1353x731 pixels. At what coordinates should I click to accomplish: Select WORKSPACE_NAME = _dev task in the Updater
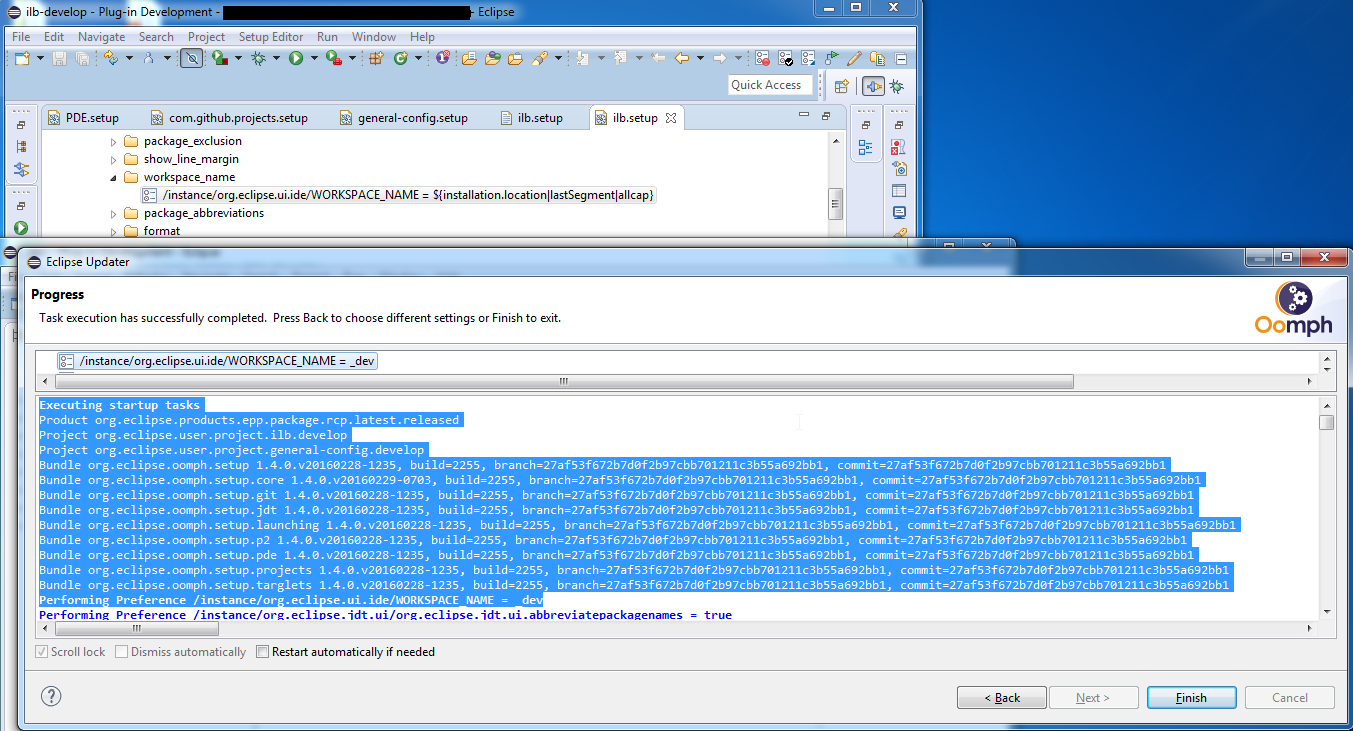(217, 361)
